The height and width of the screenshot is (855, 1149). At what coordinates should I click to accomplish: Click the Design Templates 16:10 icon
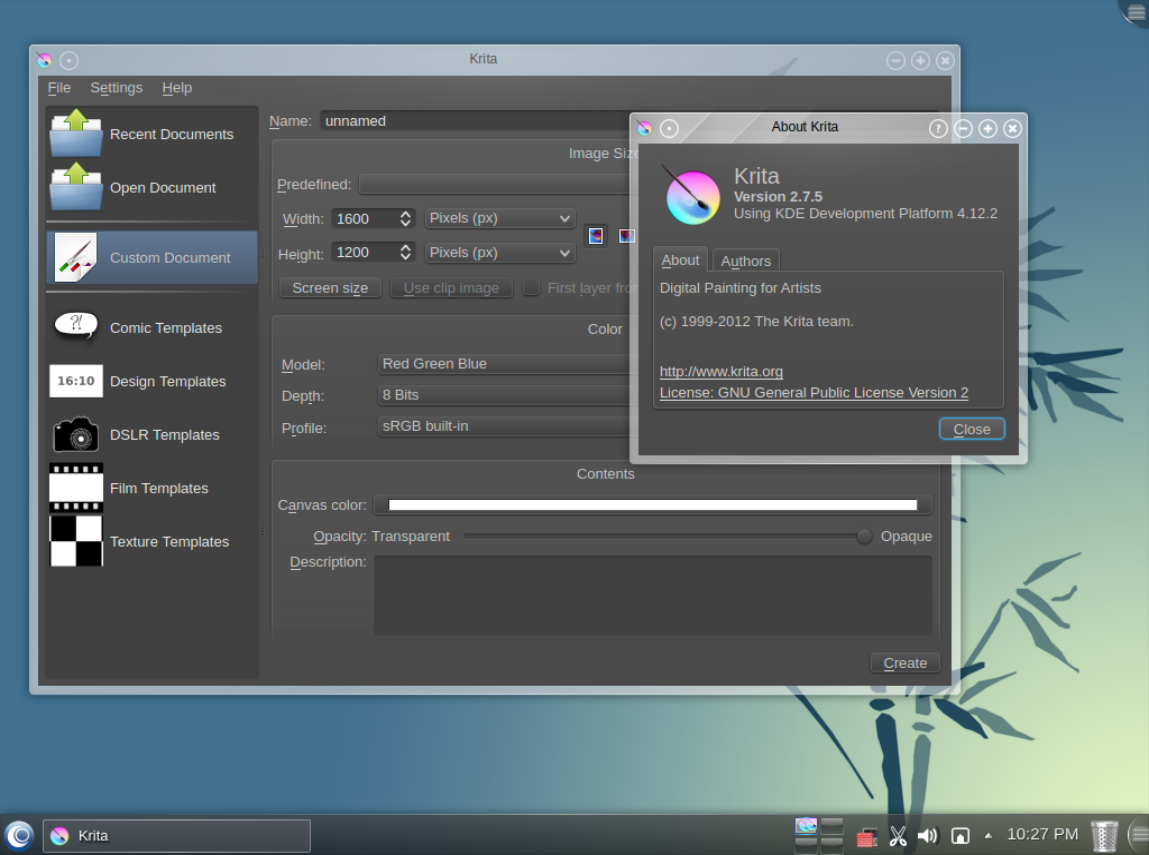[76, 381]
